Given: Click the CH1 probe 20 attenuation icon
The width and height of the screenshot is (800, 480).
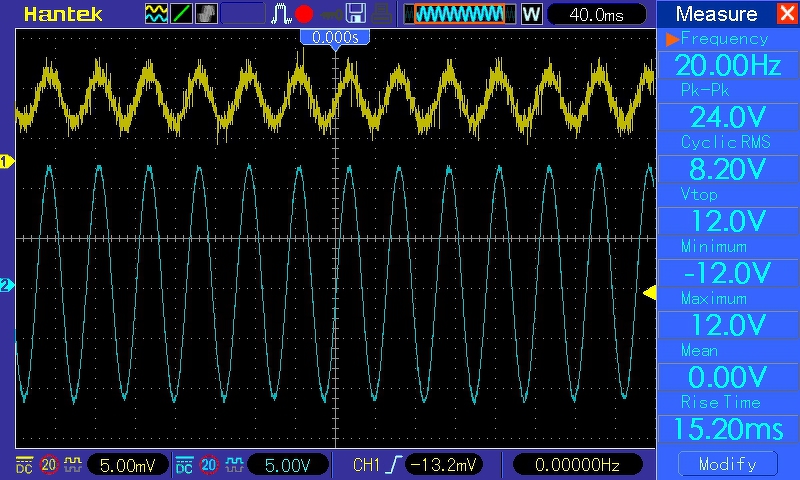Looking at the screenshot, I should coord(48,465).
